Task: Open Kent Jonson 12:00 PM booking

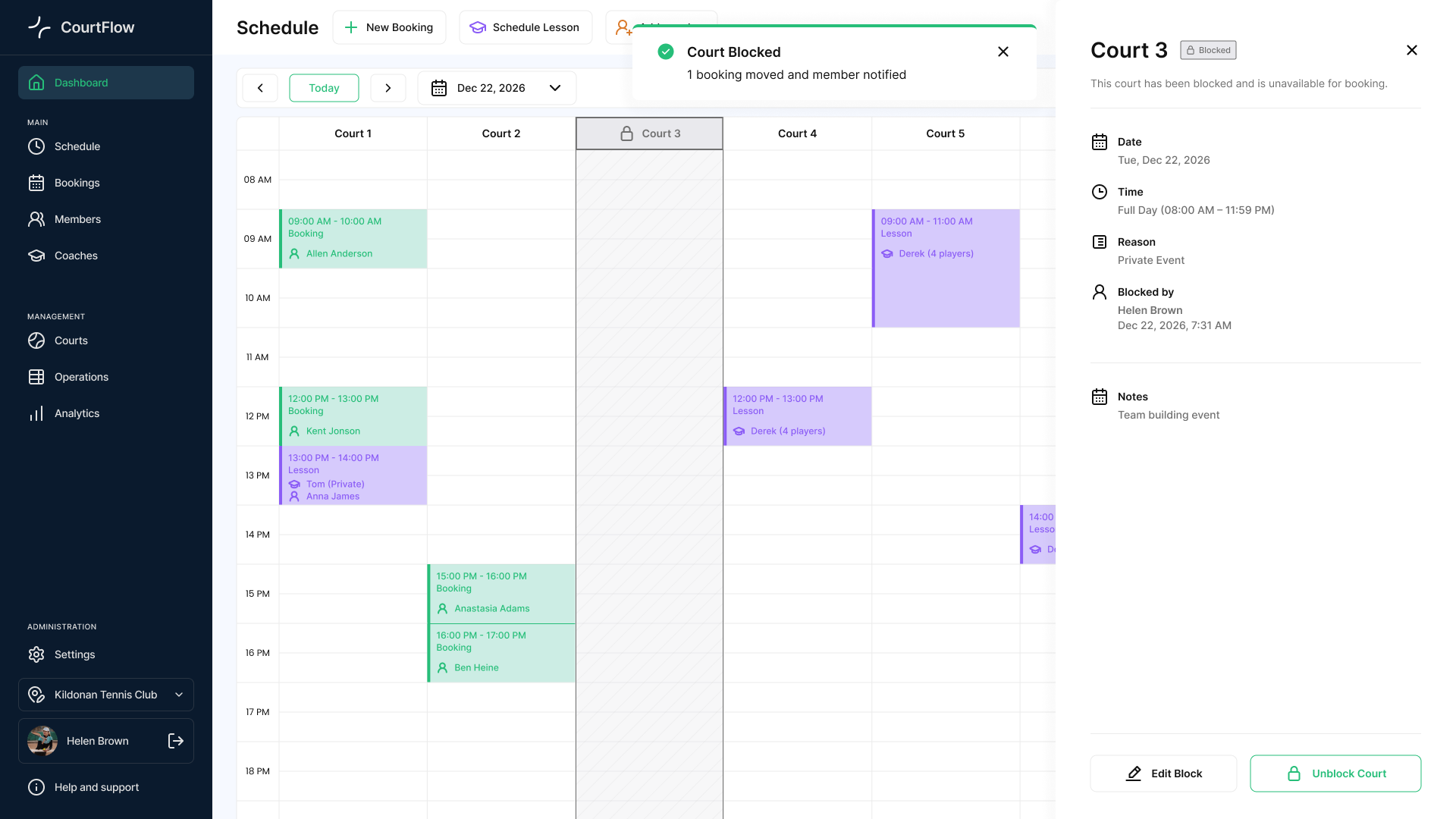Action: tap(353, 416)
